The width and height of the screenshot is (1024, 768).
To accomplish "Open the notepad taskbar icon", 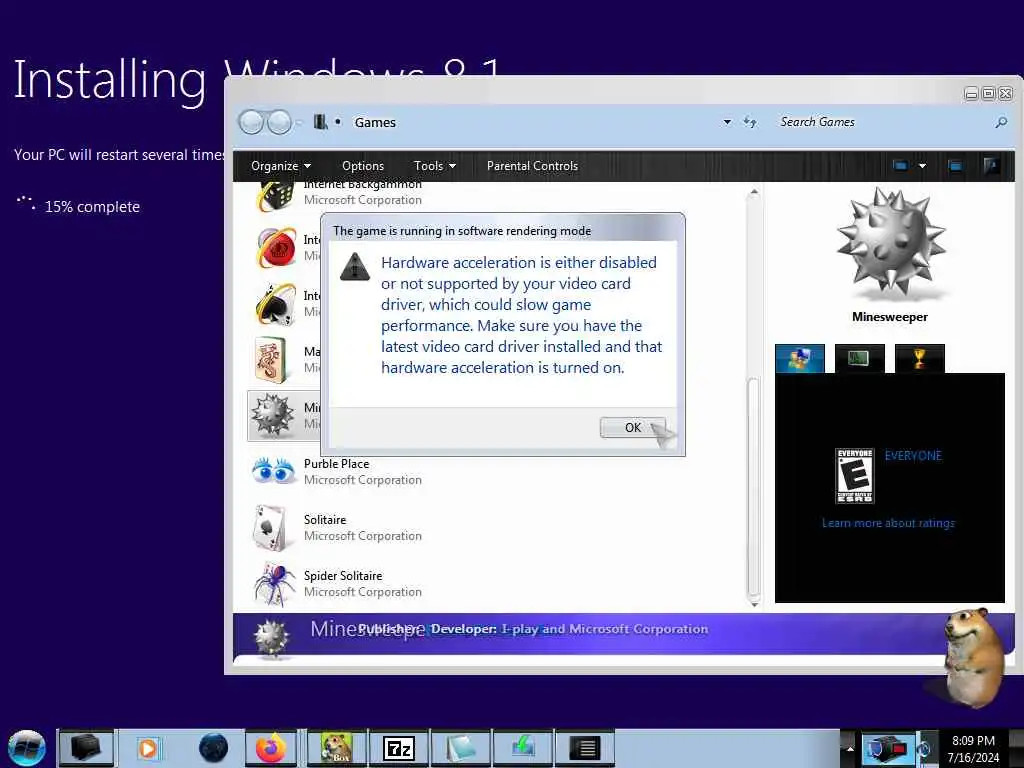I will click(460, 748).
